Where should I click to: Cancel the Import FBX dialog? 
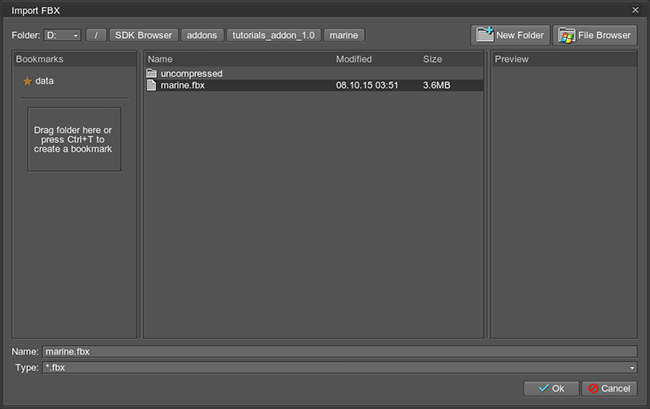[x=608, y=388]
